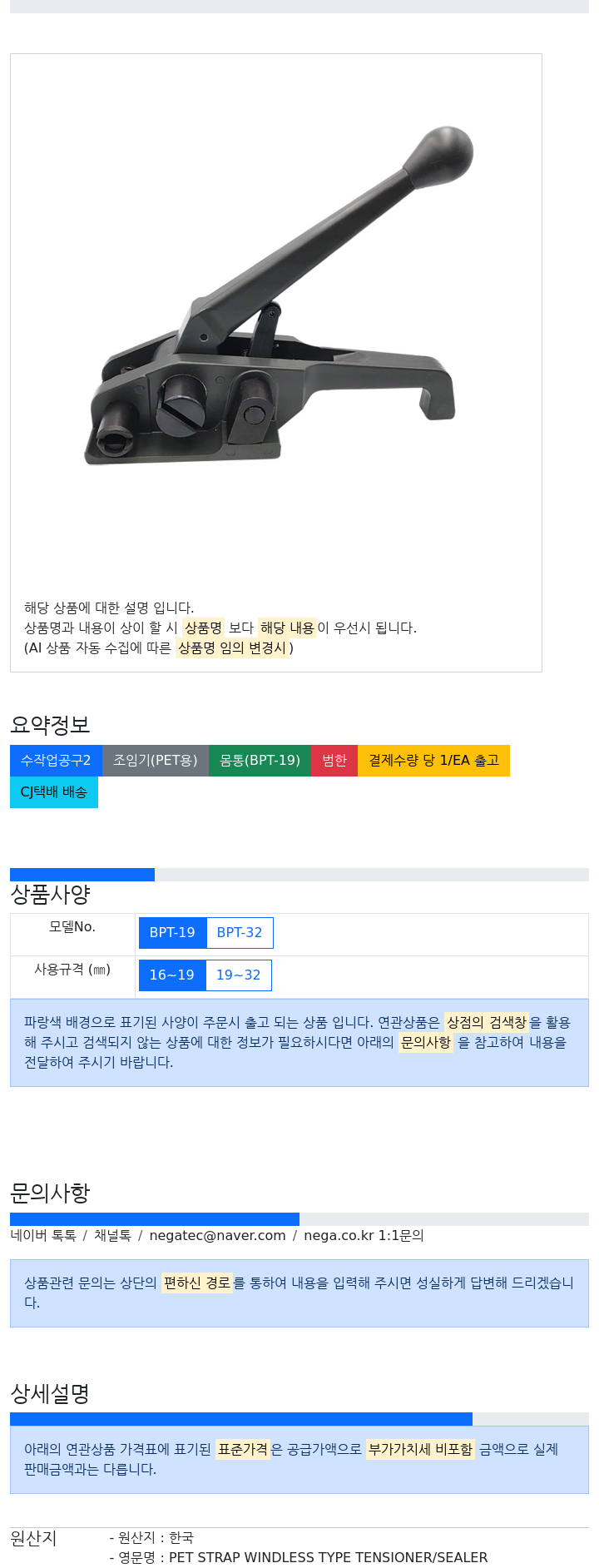Select the 결제수량 당 1/EA 출고 badge
Screen dimensions: 599x1568
click(x=433, y=761)
